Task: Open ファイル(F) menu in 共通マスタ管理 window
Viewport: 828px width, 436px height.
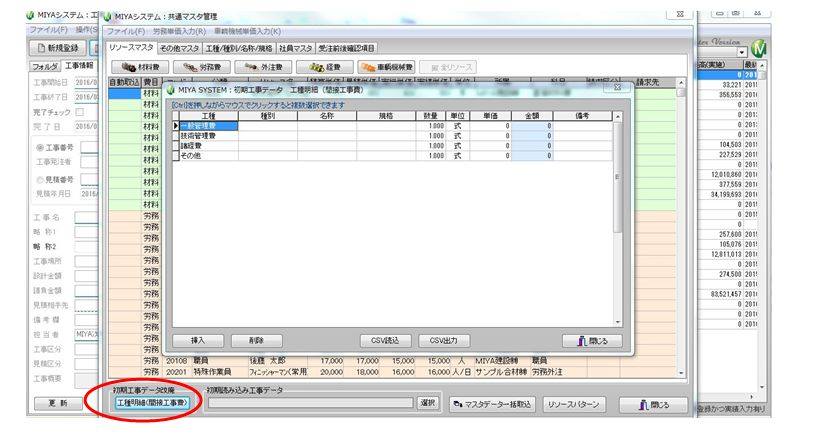Action: click(x=126, y=32)
